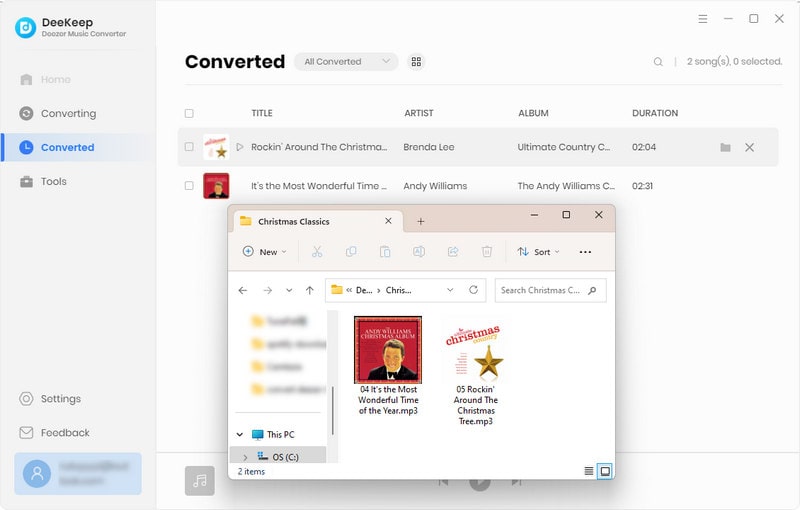Open the New dropdown in Explorer
This screenshot has width=800, height=510.
(x=264, y=252)
